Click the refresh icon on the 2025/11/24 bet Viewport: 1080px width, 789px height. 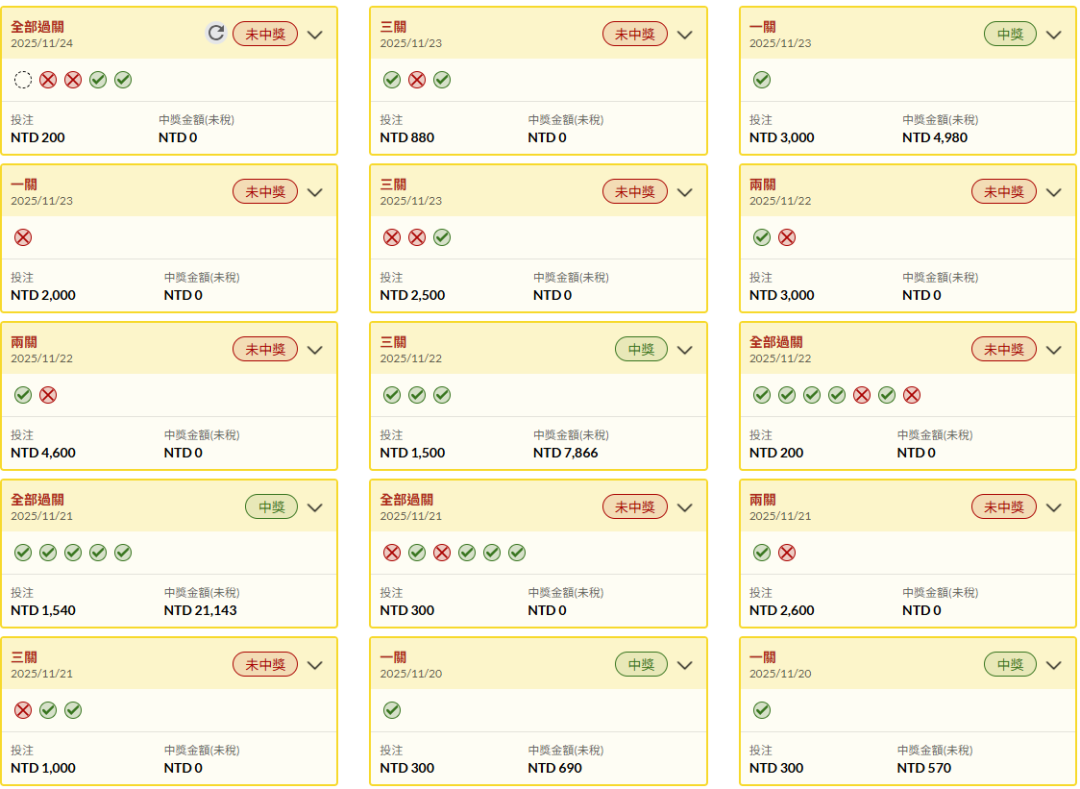pyautogui.click(x=215, y=33)
